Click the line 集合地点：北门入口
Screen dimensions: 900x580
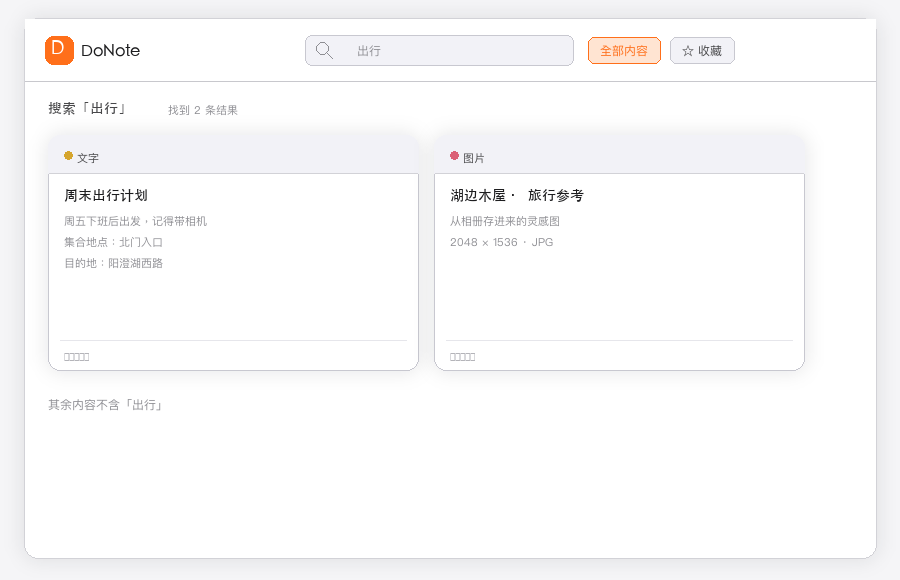(x=114, y=242)
